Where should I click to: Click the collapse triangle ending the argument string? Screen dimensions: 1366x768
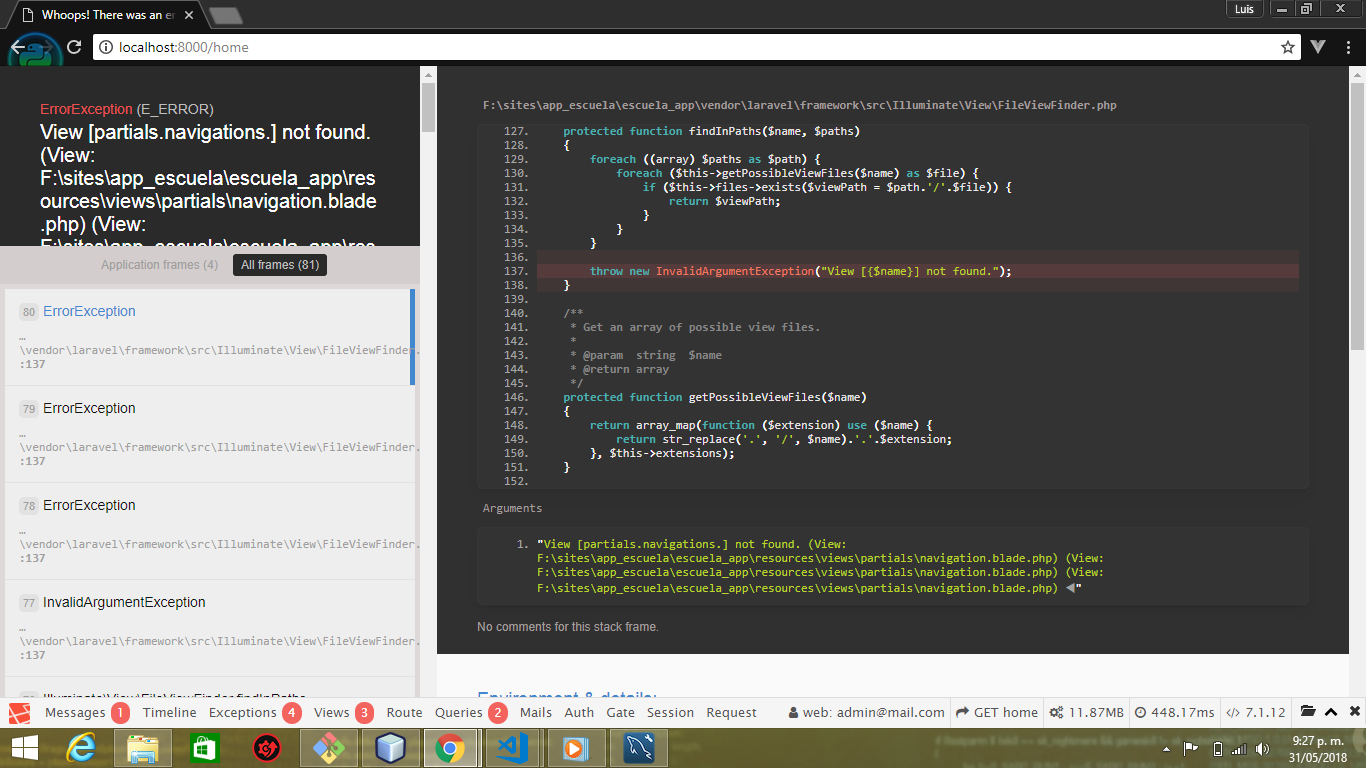pos(1070,588)
